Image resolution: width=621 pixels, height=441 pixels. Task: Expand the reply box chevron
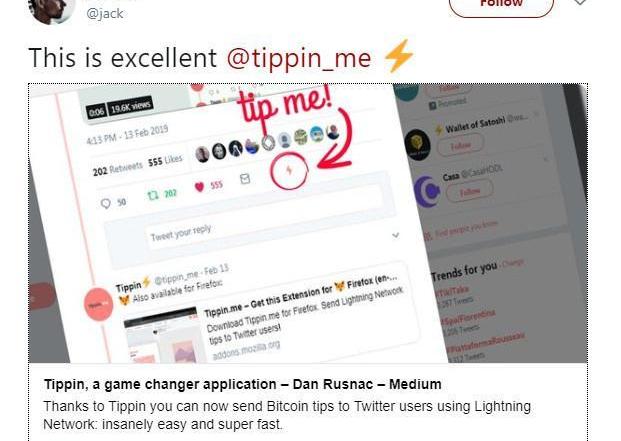(395, 236)
